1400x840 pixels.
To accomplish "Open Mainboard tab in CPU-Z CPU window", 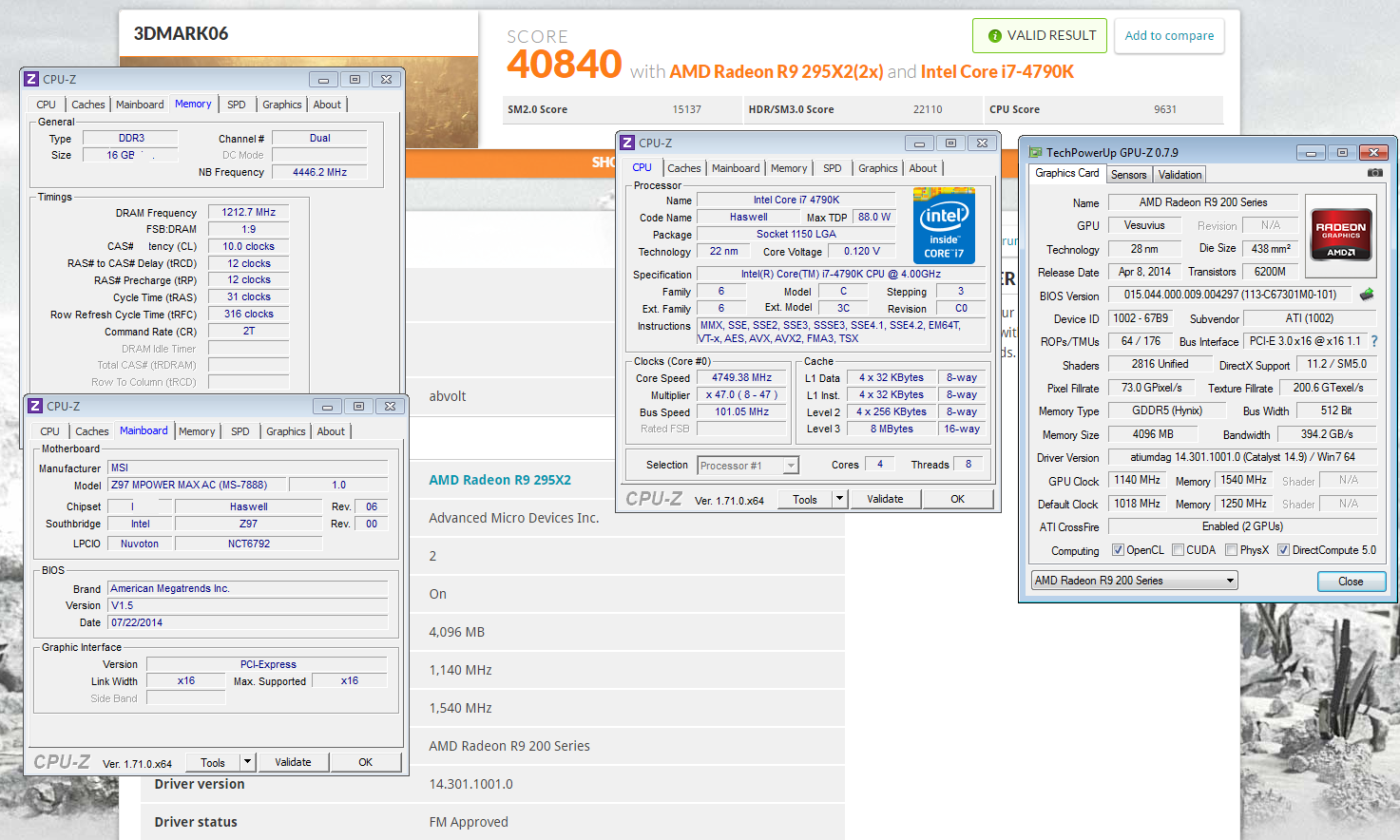I will pos(736,168).
